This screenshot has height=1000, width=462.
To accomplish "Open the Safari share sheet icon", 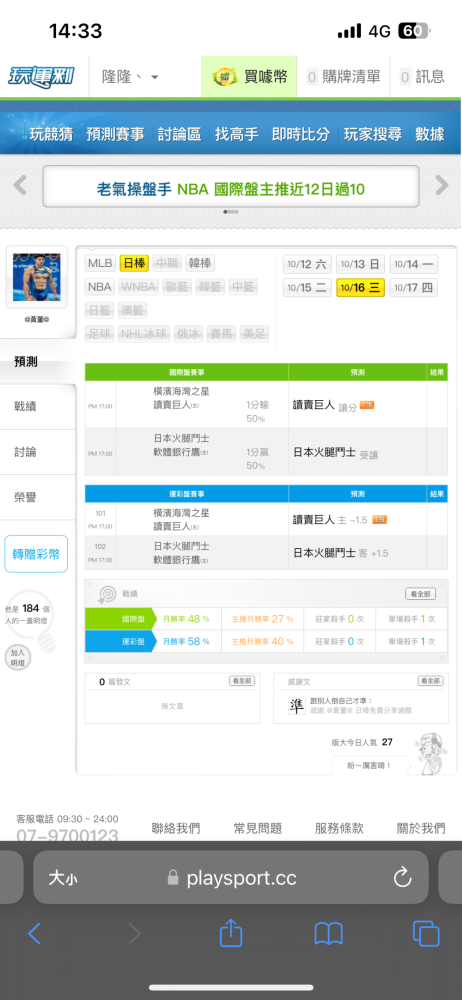I will 231,933.
